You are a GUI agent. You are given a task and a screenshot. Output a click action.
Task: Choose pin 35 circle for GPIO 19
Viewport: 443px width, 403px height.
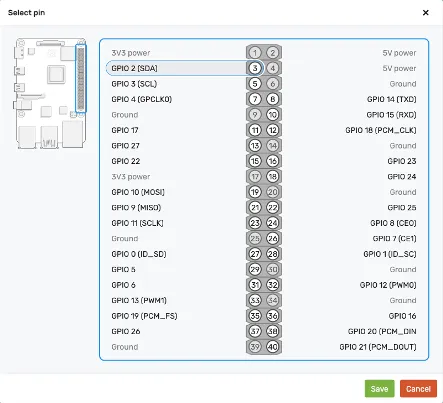[255, 316]
